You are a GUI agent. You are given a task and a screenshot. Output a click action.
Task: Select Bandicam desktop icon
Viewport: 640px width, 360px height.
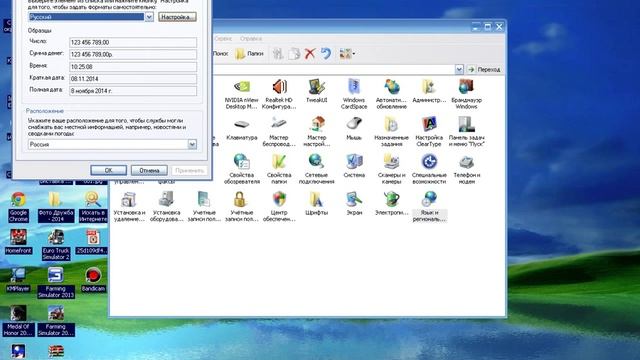click(93, 280)
